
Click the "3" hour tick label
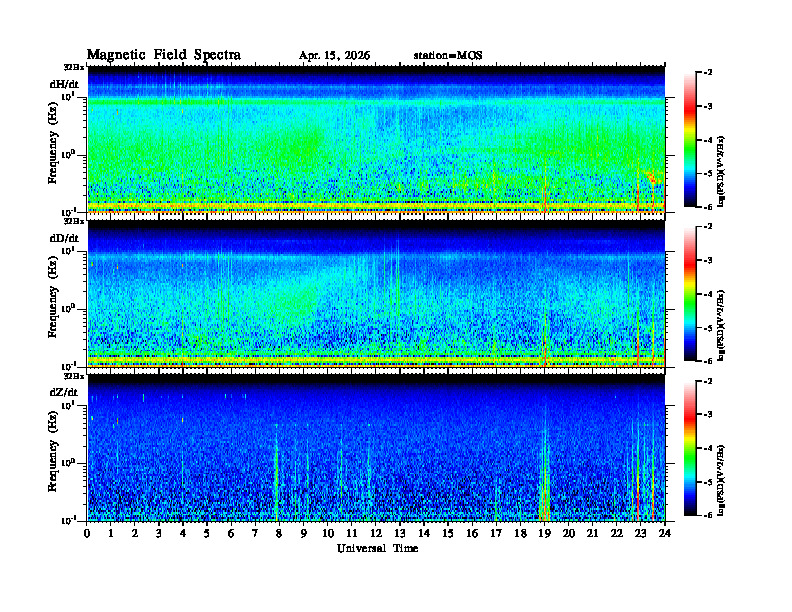pyautogui.click(x=159, y=533)
